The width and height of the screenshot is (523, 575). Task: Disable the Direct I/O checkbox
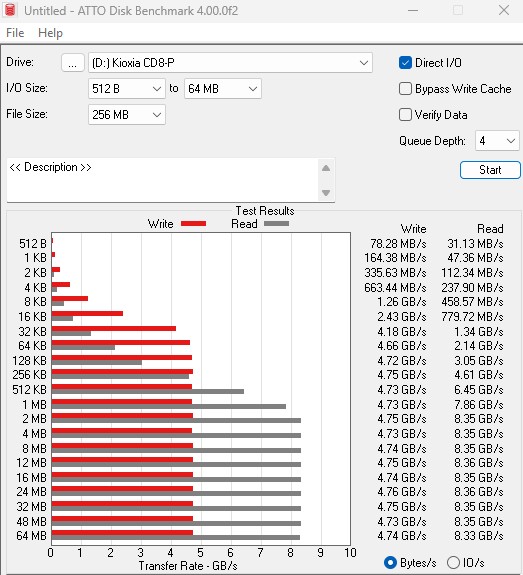click(405, 63)
